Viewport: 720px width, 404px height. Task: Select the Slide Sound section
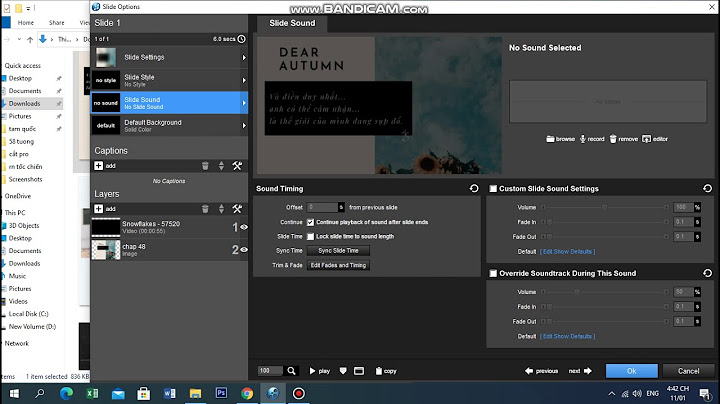[x=169, y=103]
